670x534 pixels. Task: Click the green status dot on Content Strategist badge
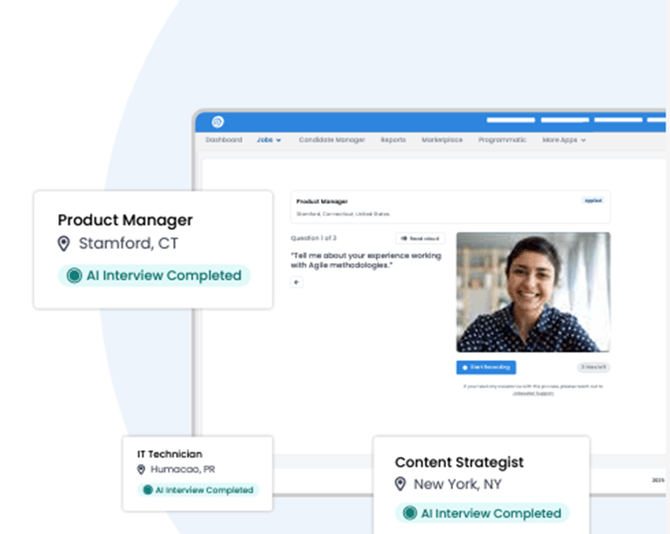tap(410, 513)
